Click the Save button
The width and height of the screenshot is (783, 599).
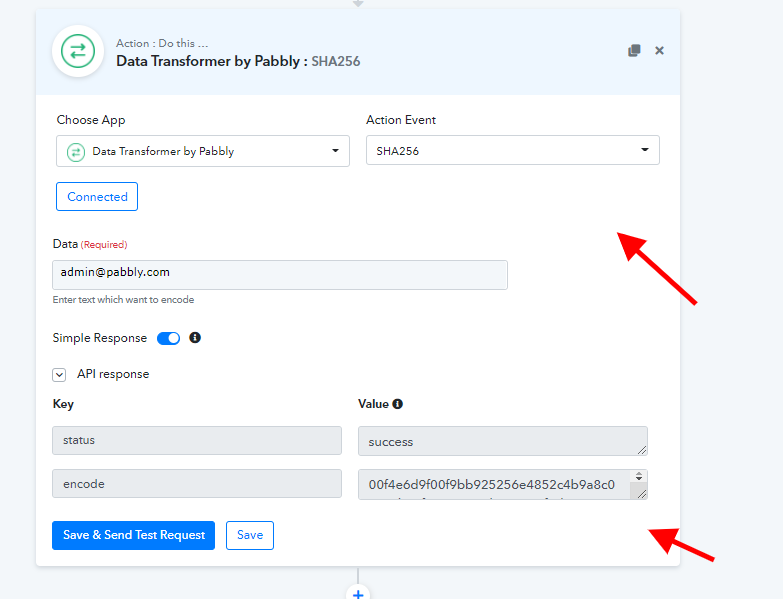250,535
